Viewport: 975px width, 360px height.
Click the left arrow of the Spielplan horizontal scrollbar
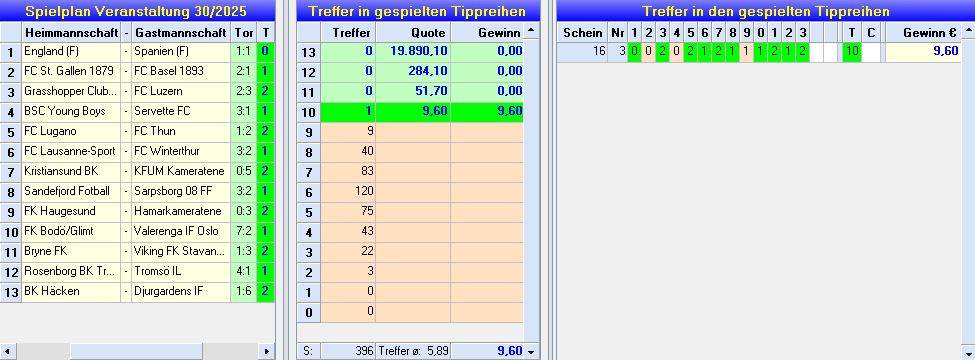click(x=6, y=351)
